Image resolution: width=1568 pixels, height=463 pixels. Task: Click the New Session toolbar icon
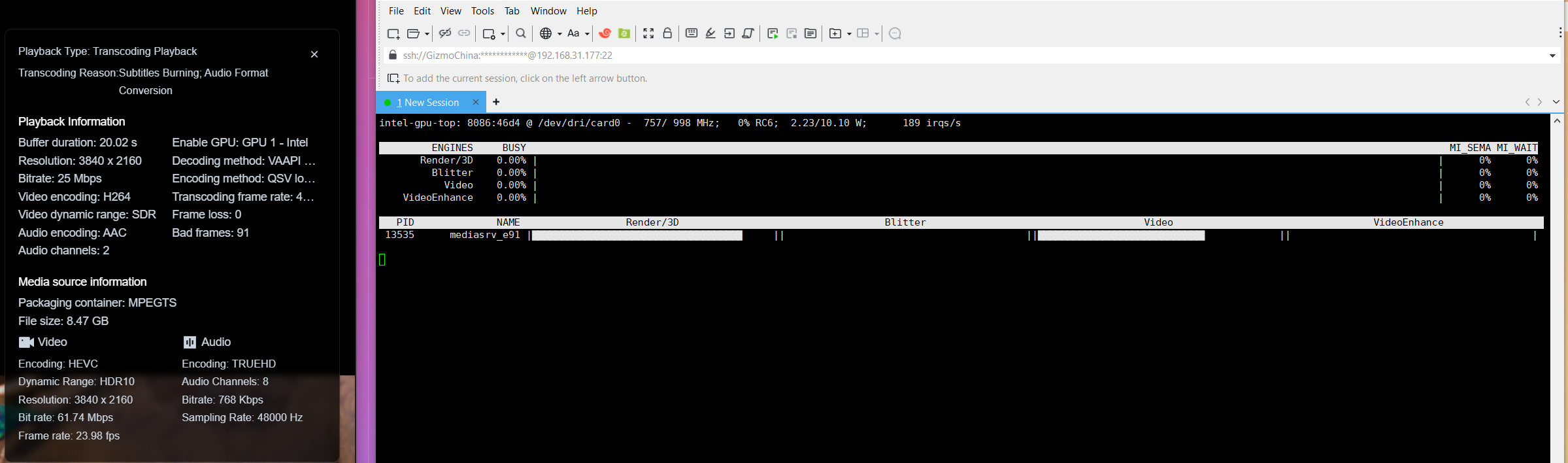[393, 33]
